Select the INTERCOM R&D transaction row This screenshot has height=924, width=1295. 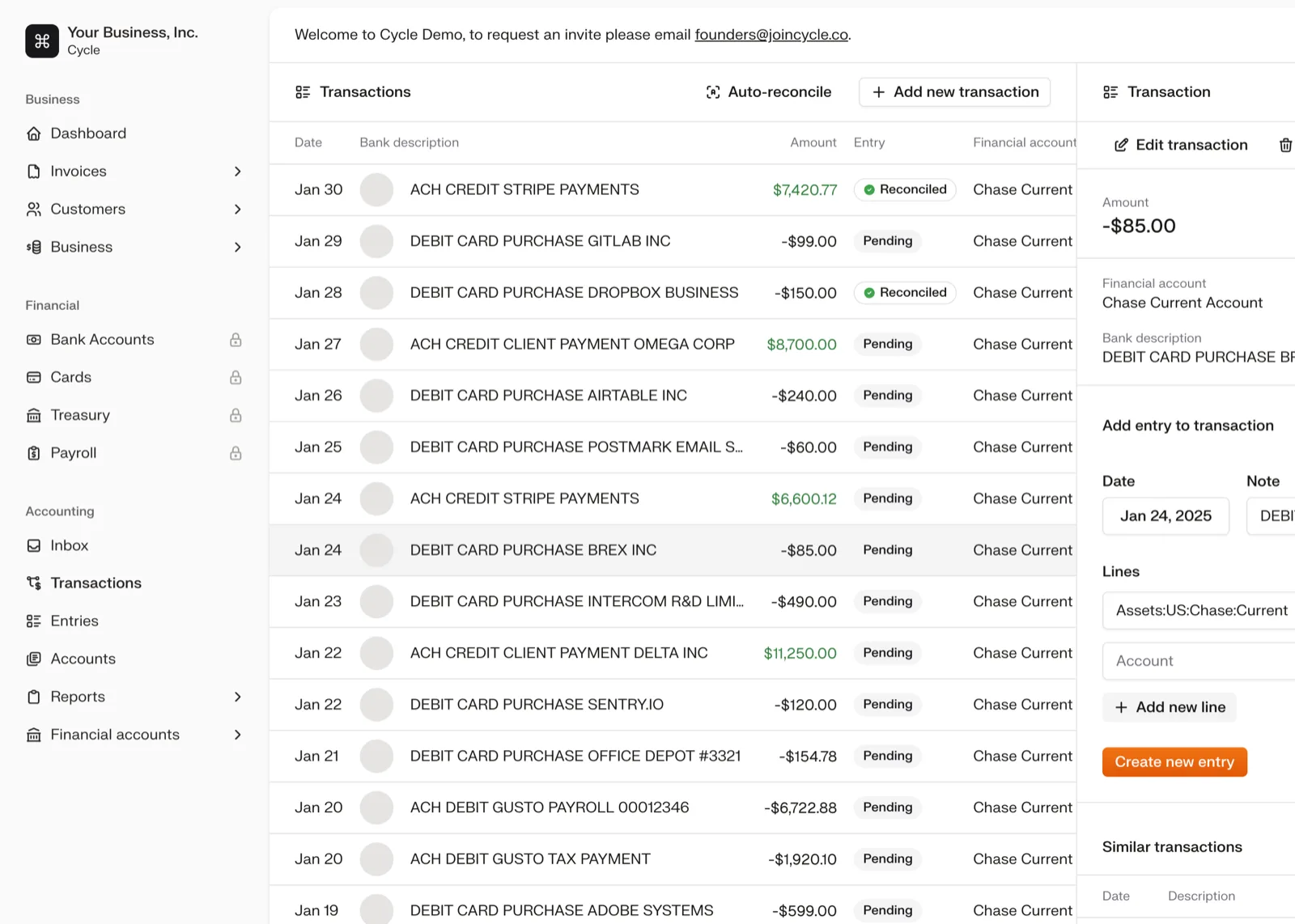[x=673, y=602]
